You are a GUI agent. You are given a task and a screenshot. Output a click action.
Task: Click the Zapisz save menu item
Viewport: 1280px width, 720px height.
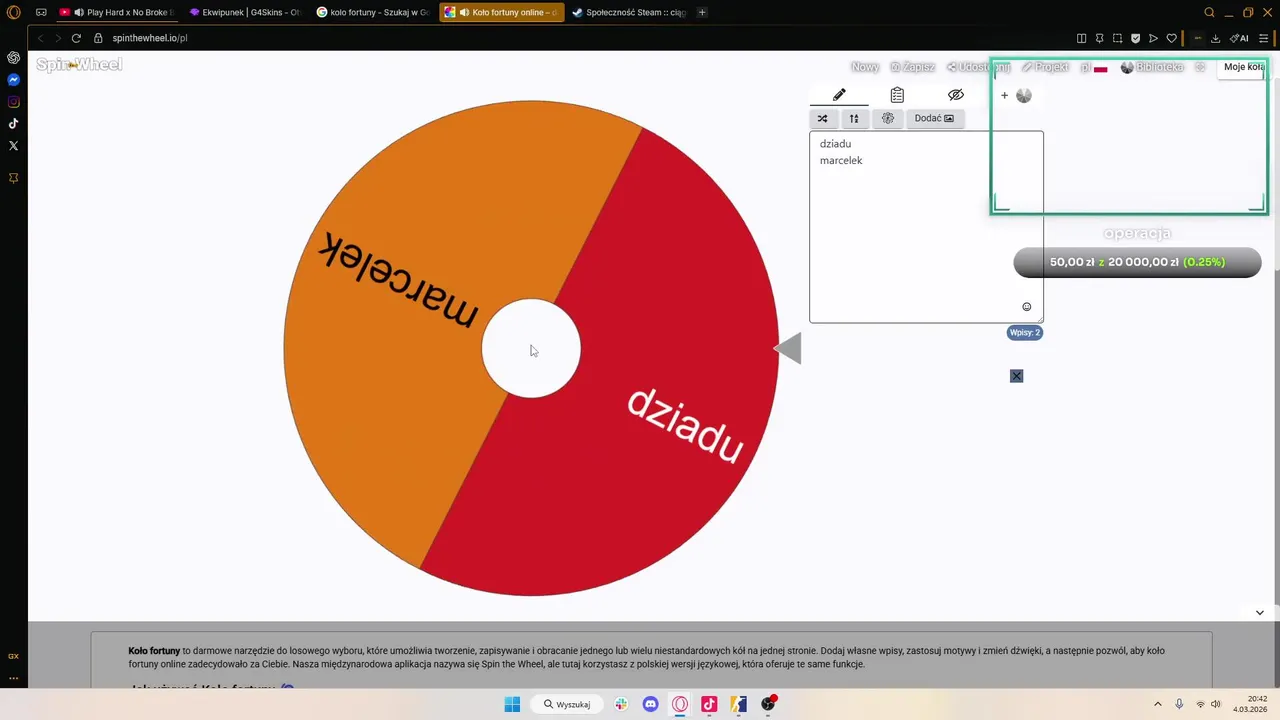(x=913, y=67)
